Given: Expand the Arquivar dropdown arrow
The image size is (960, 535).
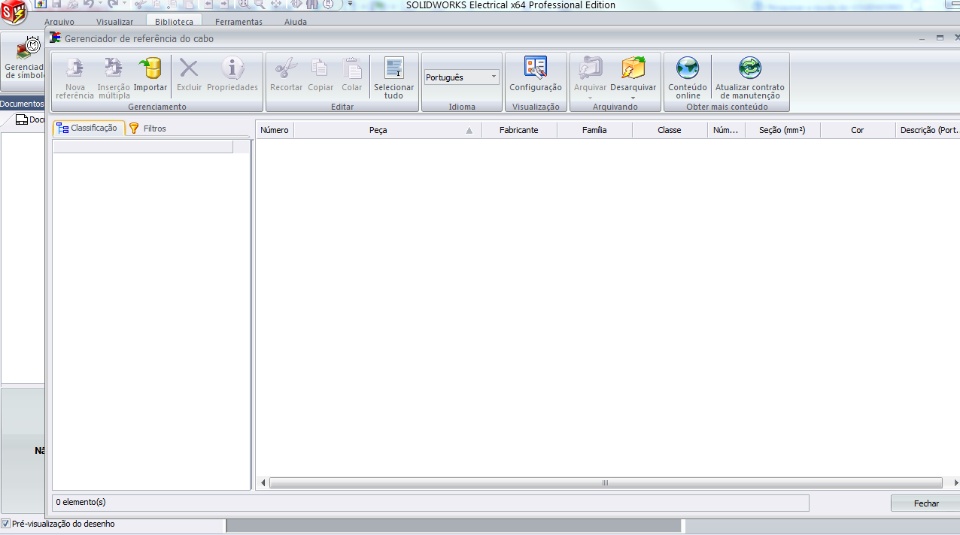Looking at the screenshot, I should coord(590,98).
